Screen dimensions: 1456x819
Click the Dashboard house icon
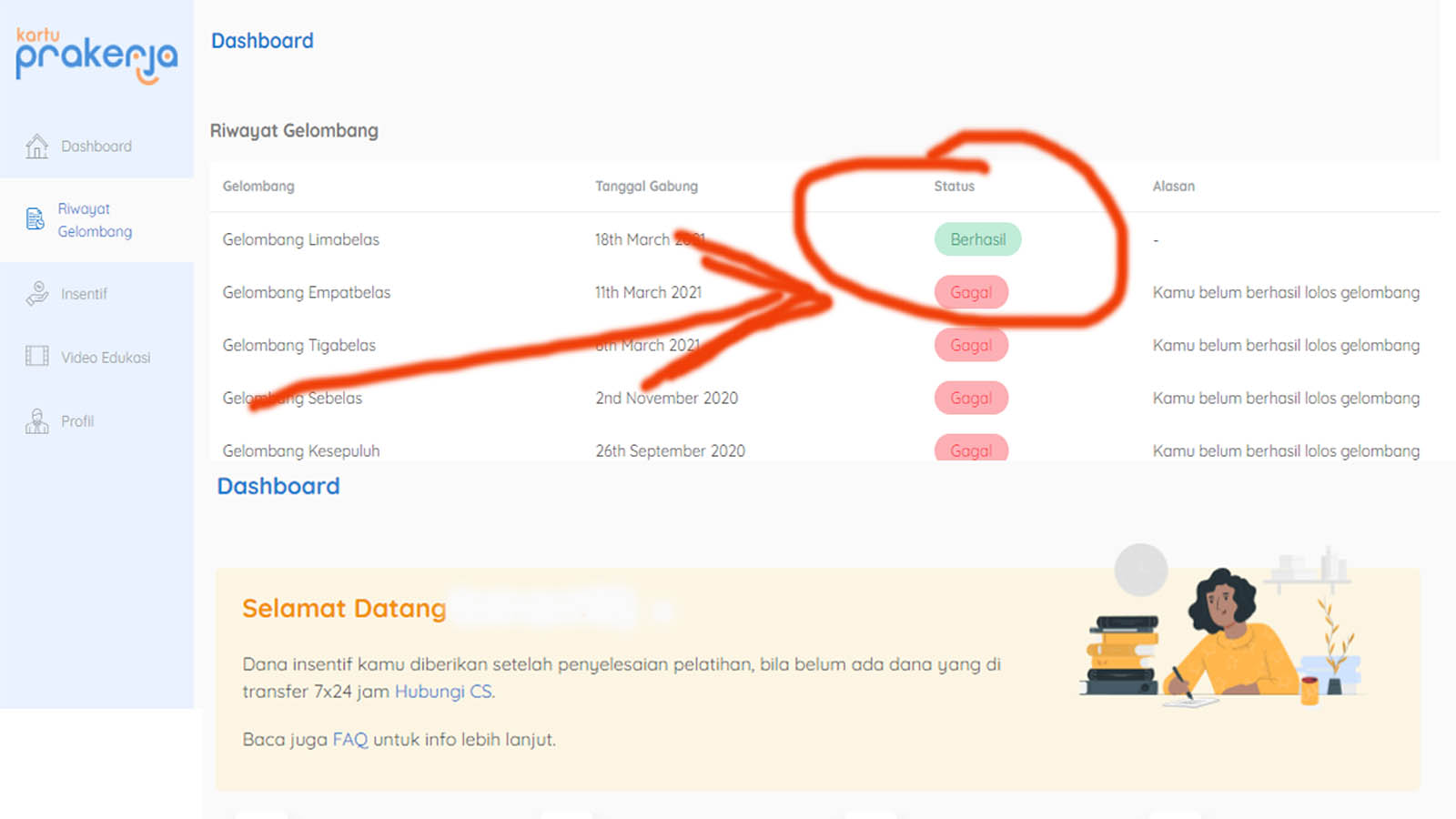[x=36, y=147]
